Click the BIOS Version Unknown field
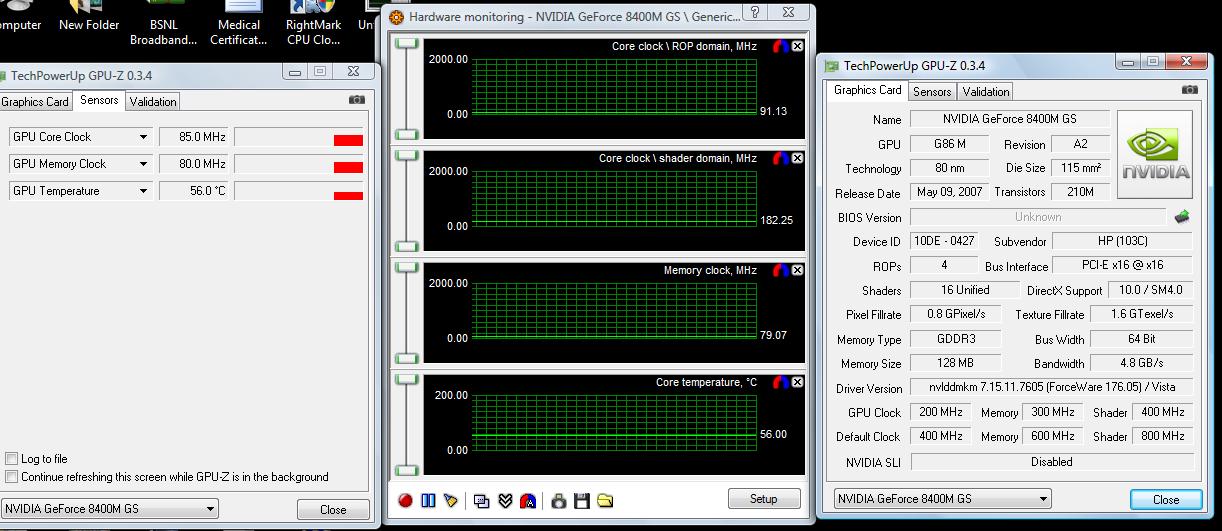 1038,217
